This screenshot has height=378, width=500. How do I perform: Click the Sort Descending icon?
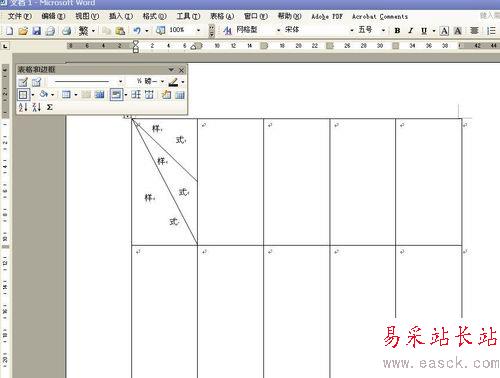click(x=36, y=107)
